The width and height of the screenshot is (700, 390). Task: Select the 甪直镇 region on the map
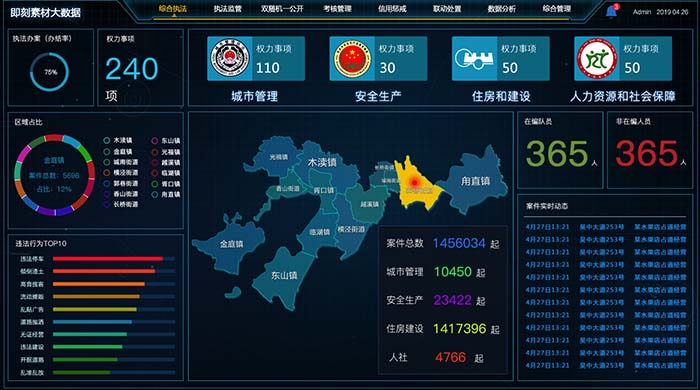click(x=475, y=180)
